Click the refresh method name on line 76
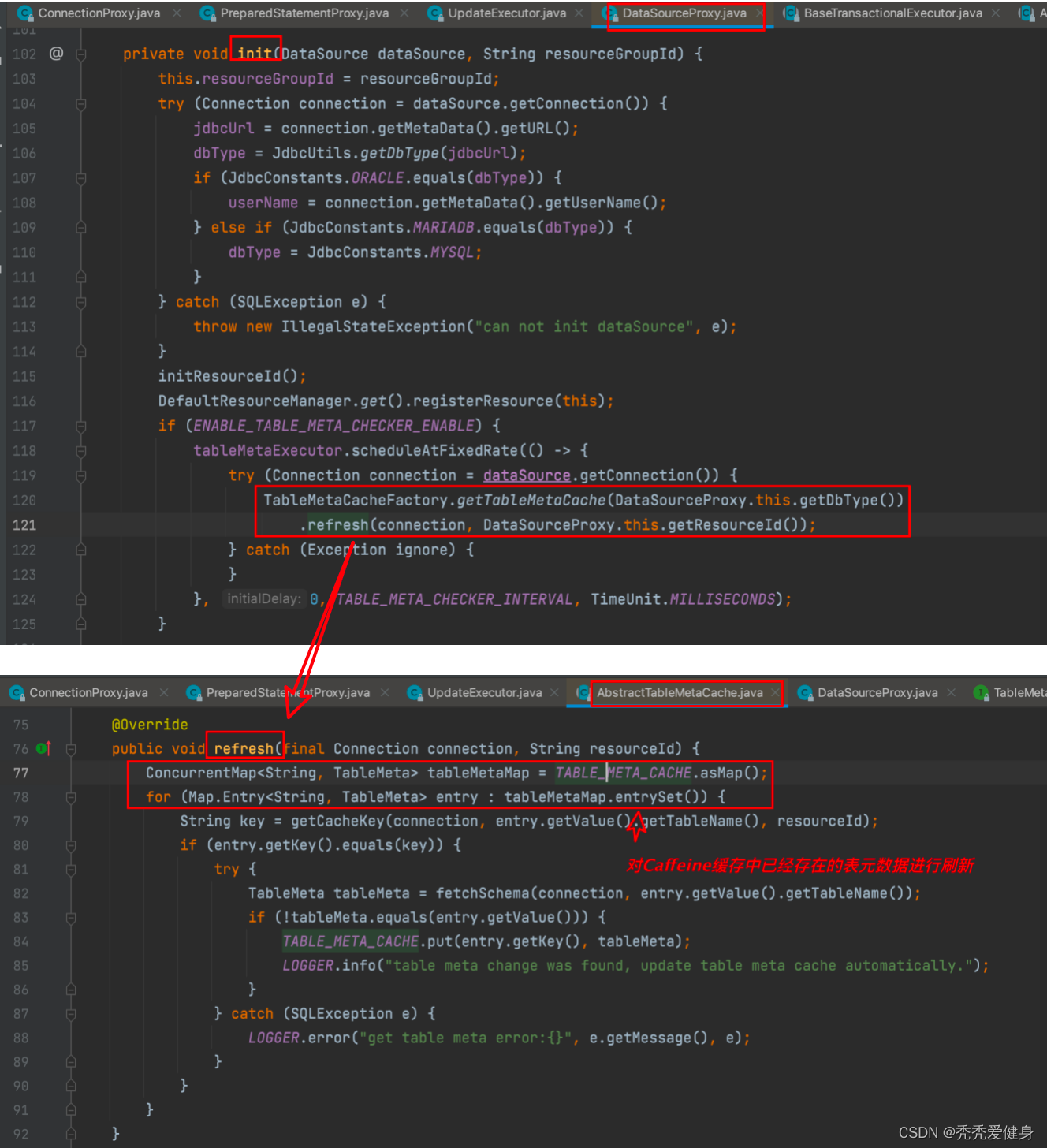Image resolution: width=1047 pixels, height=1148 pixels. (x=244, y=748)
